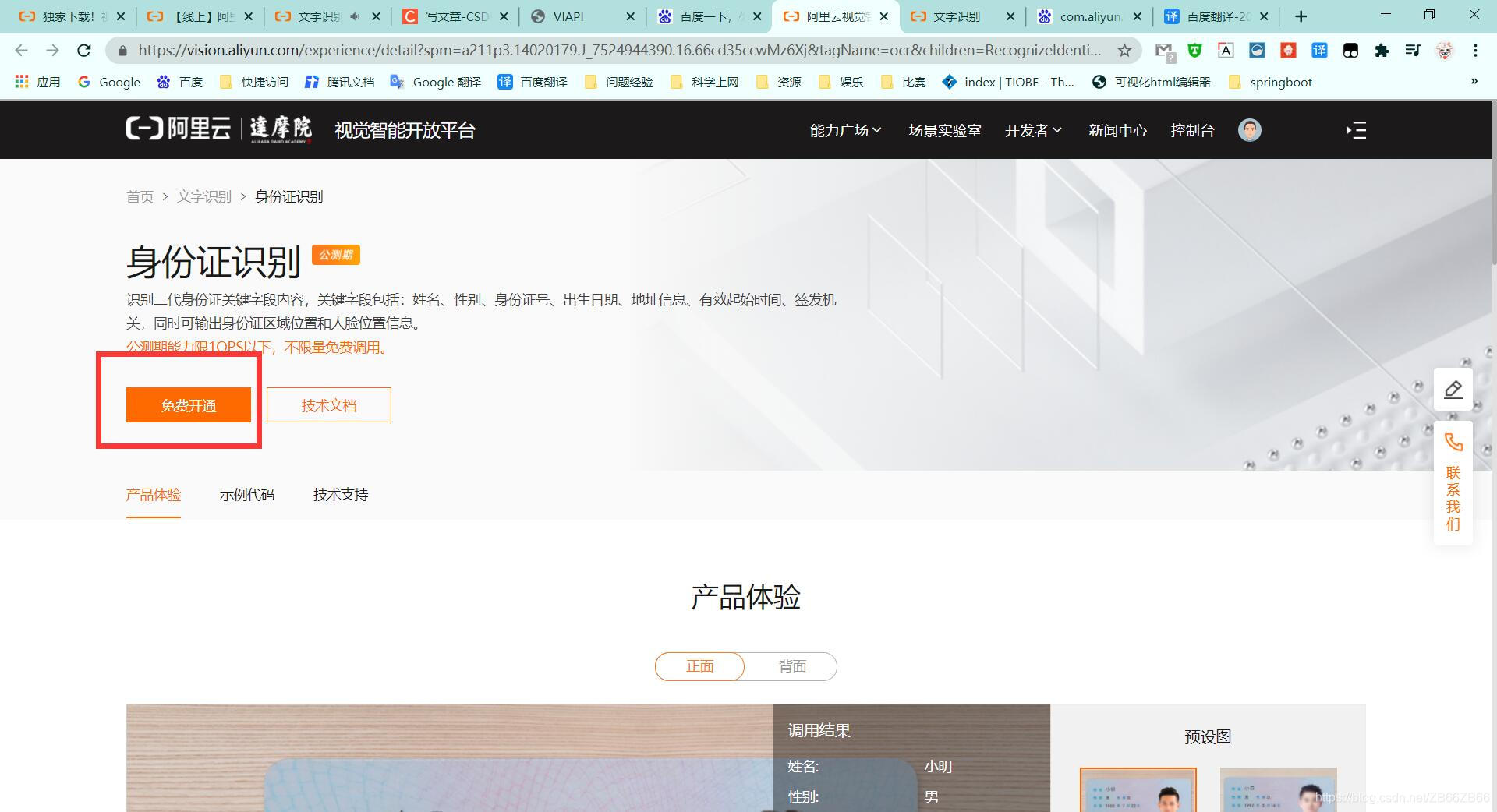1497x812 pixels.
Task: Select the first preset ID card thumbnail
Action: 1138,790
